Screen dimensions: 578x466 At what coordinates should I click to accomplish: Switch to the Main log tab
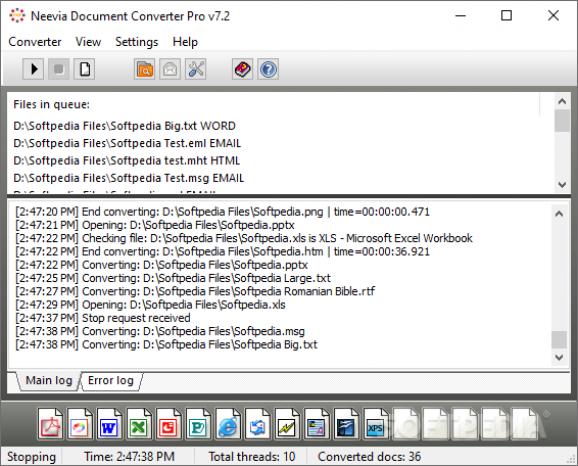[49, 380]
